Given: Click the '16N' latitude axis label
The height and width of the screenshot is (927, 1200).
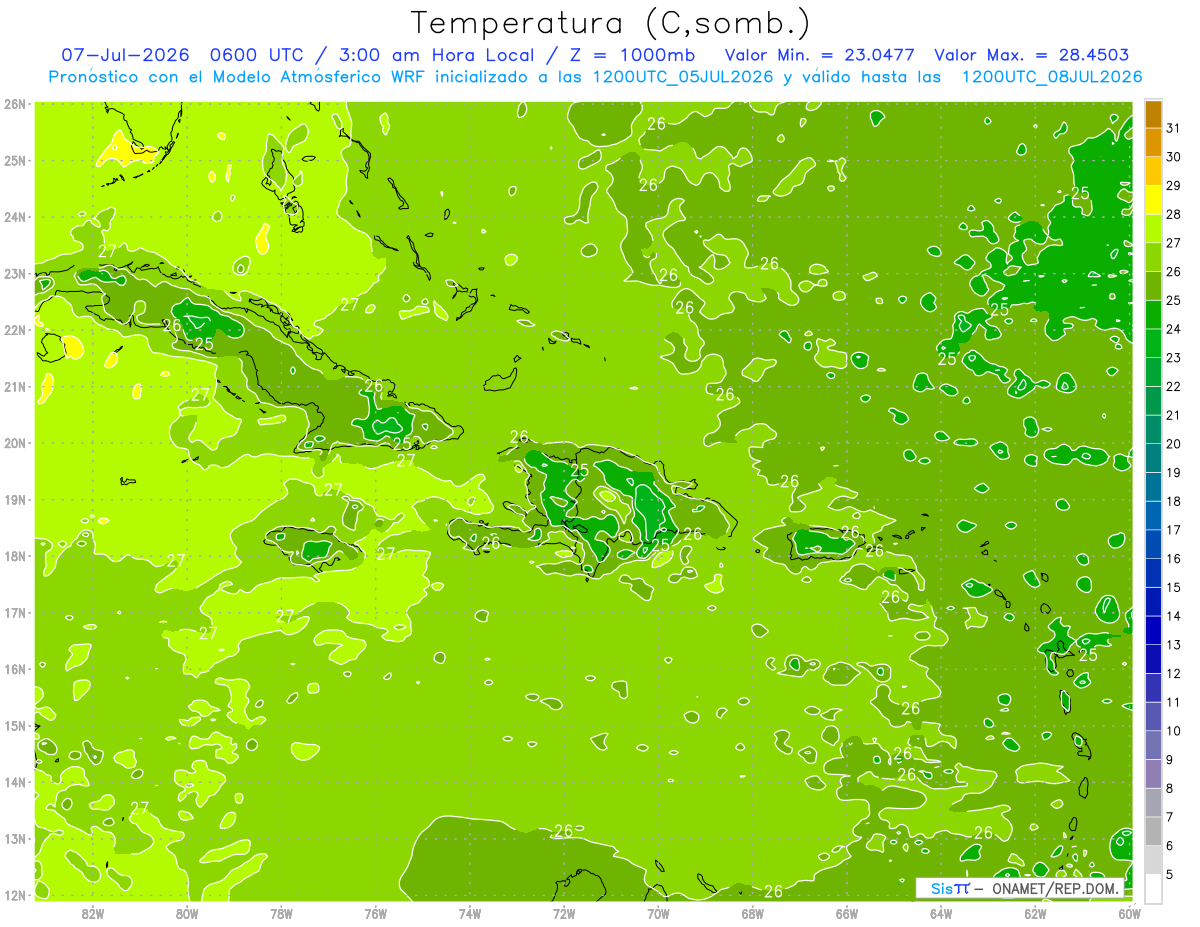Looking at the screenshot, I should (14, 669).
